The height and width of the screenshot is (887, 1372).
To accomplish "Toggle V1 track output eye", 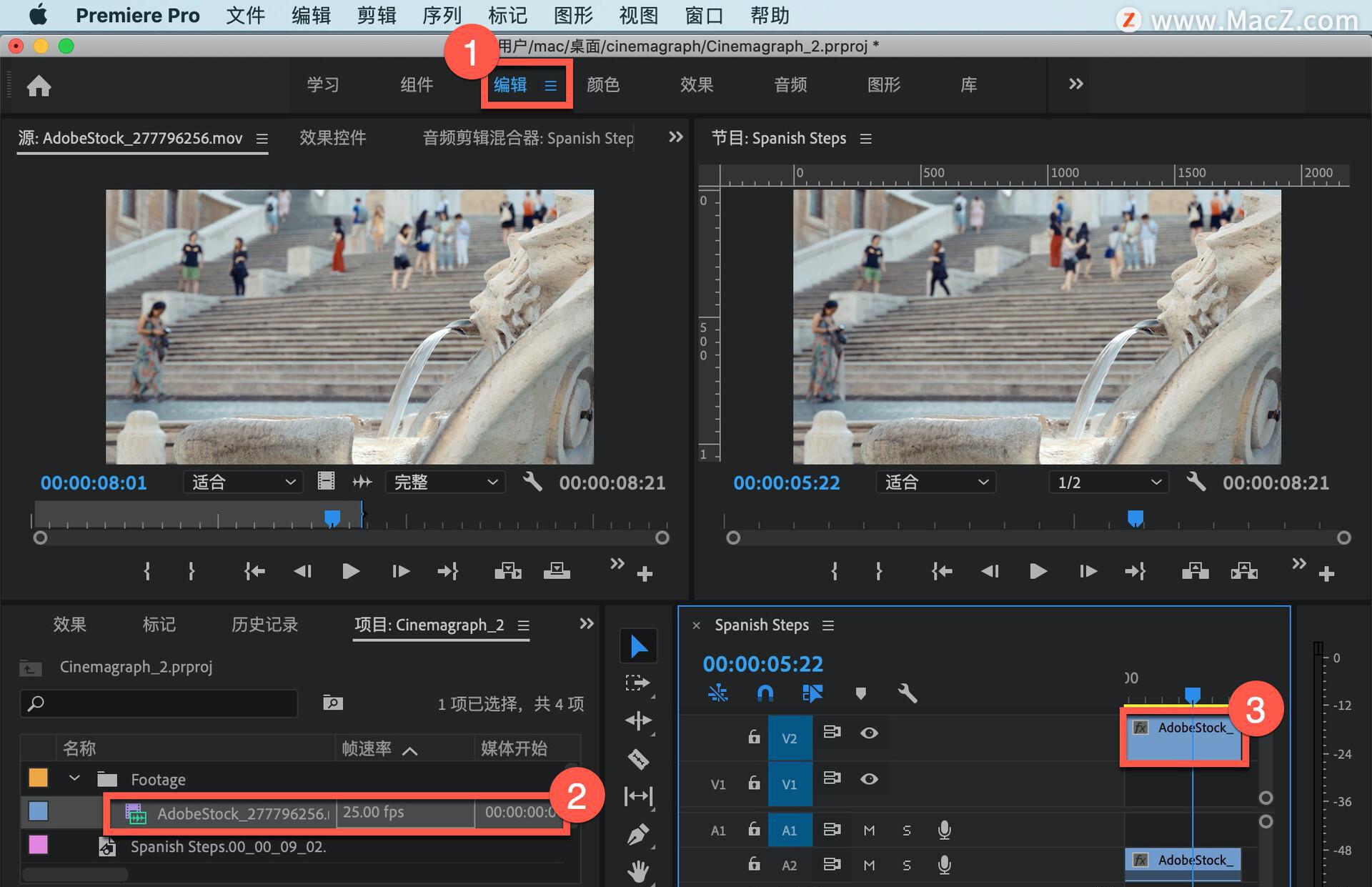I will tap(869, 779).
